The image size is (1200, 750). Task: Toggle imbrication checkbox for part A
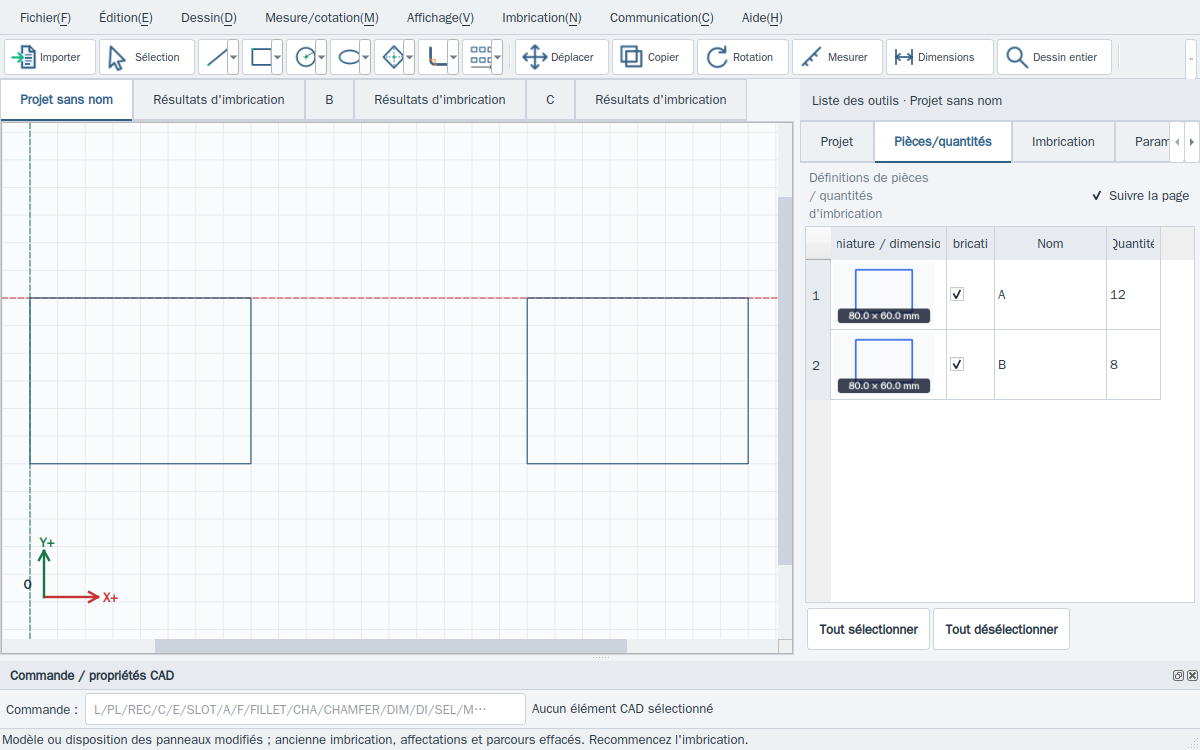pyautogui.click(x=957, y=294)
